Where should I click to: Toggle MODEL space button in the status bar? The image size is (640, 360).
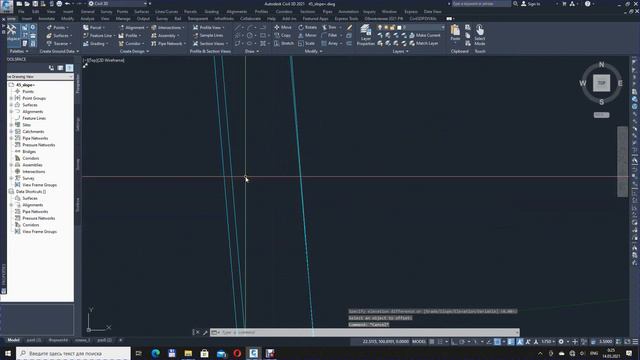(x=419, y=342)
